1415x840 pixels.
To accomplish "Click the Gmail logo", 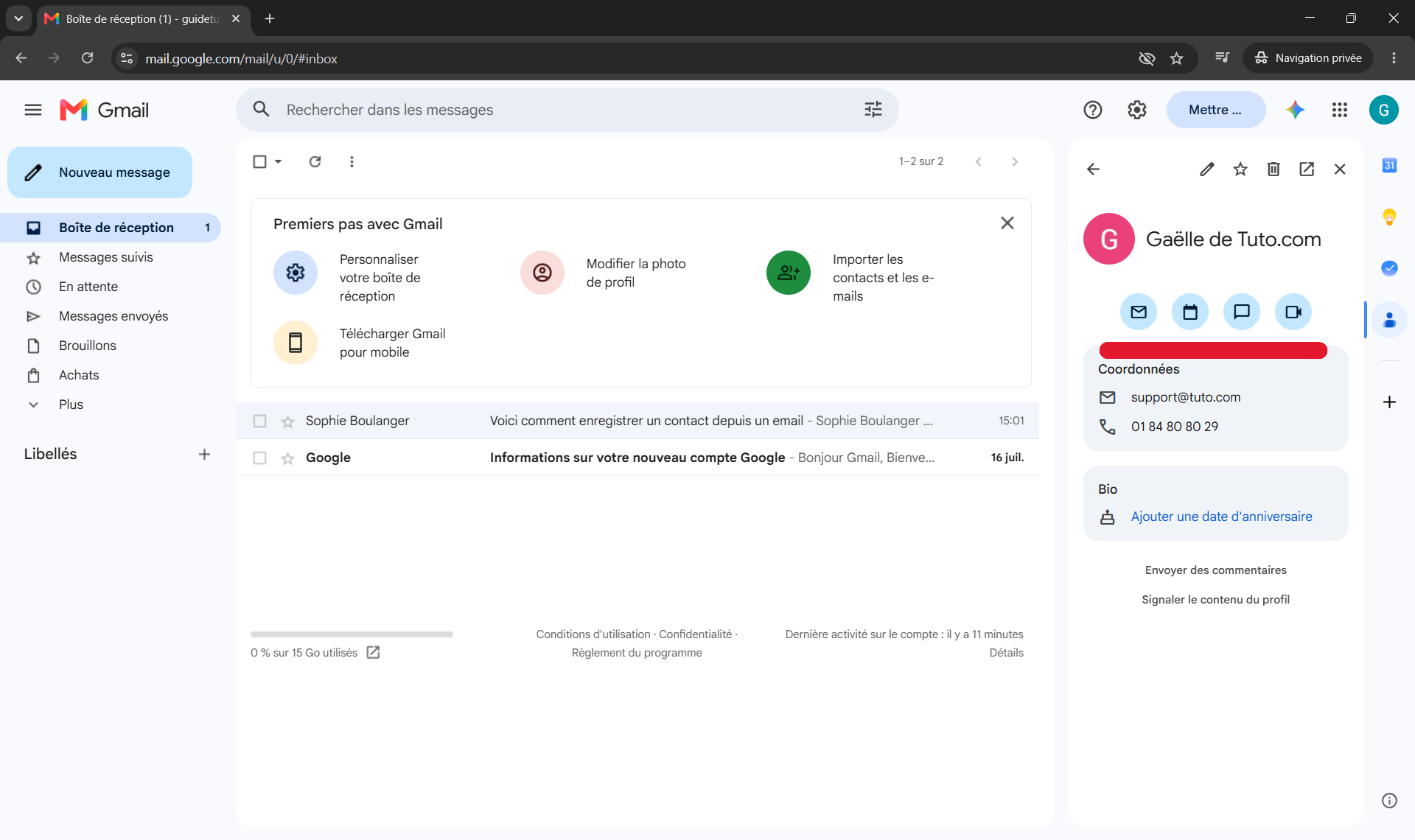I will (x=104, y=110).
